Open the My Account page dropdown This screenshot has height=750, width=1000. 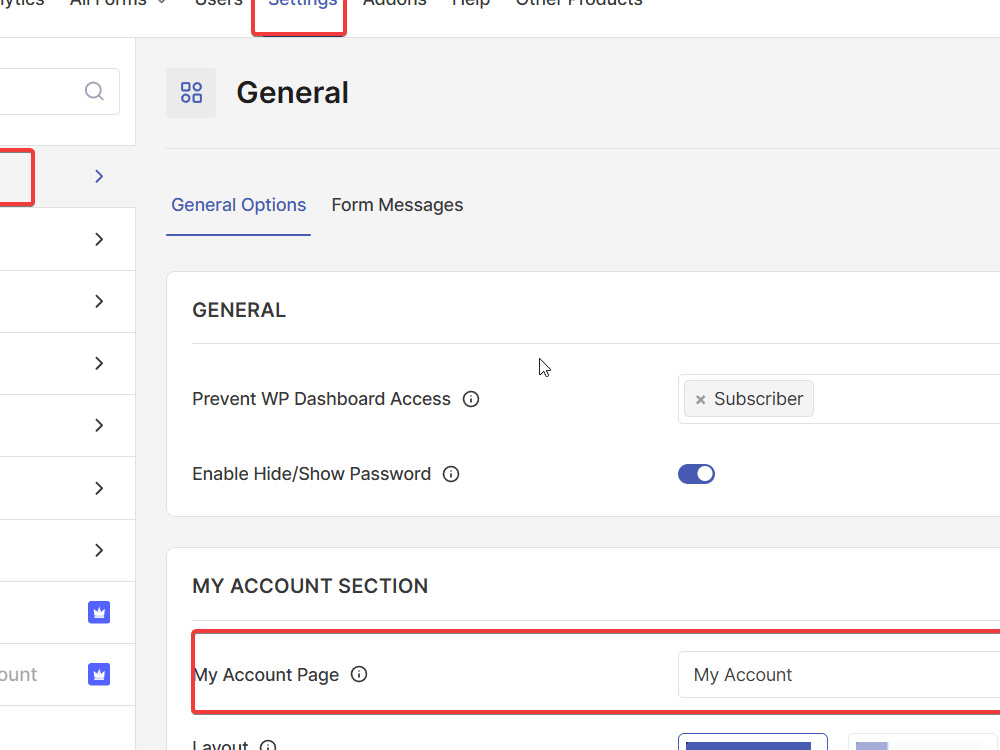pyautogui.click(x=839, y=675)
